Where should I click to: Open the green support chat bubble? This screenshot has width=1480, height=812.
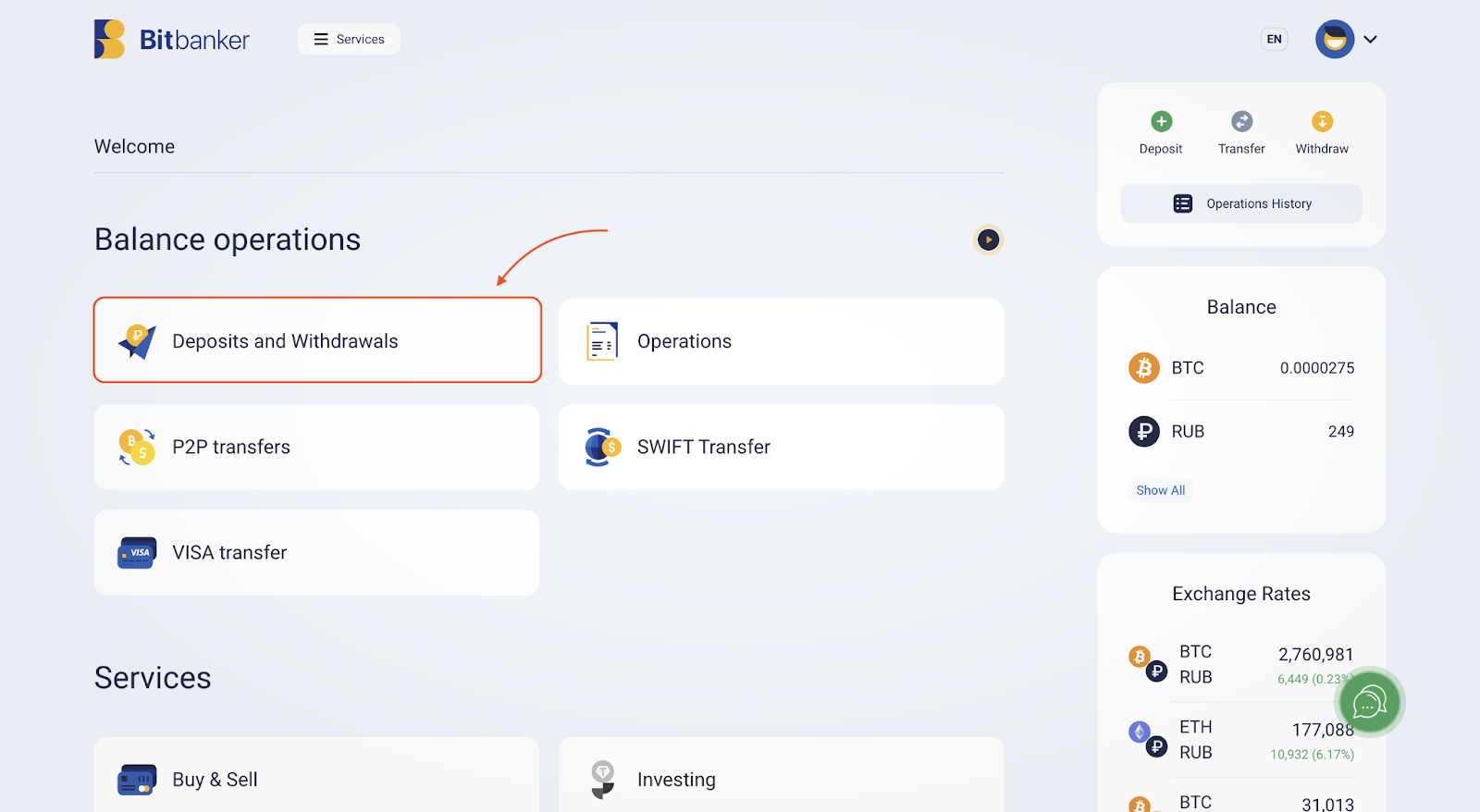click(x=1370, y=703)
